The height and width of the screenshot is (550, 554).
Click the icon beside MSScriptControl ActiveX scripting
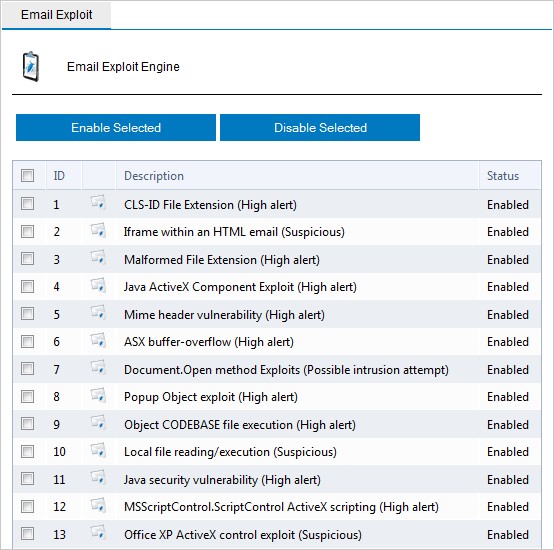pyautogui.click(x=98, y=504)
